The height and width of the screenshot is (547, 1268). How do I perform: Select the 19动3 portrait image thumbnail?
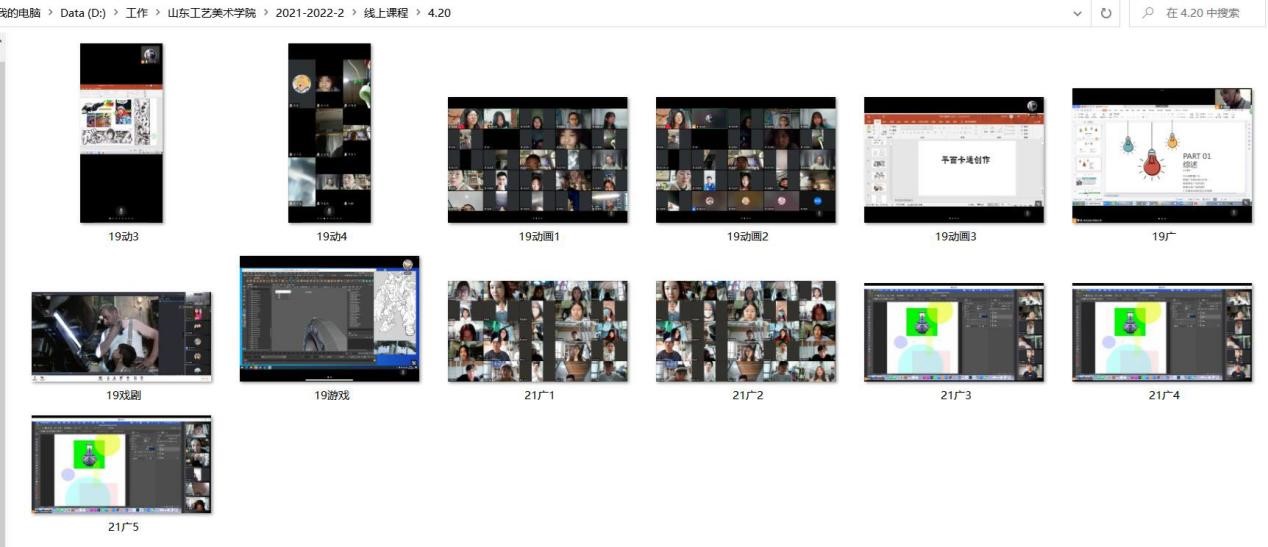[x=121, y=132]
